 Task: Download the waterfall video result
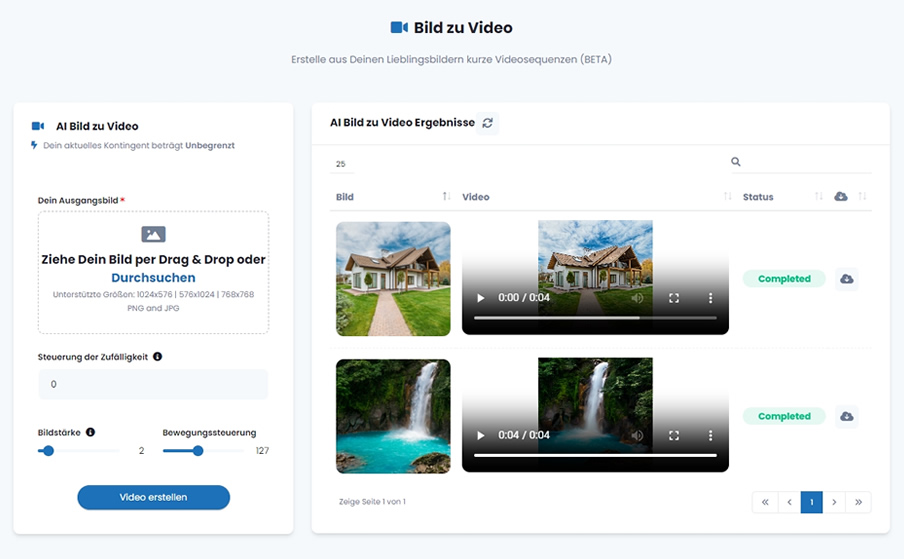click(x=847, y=416)
